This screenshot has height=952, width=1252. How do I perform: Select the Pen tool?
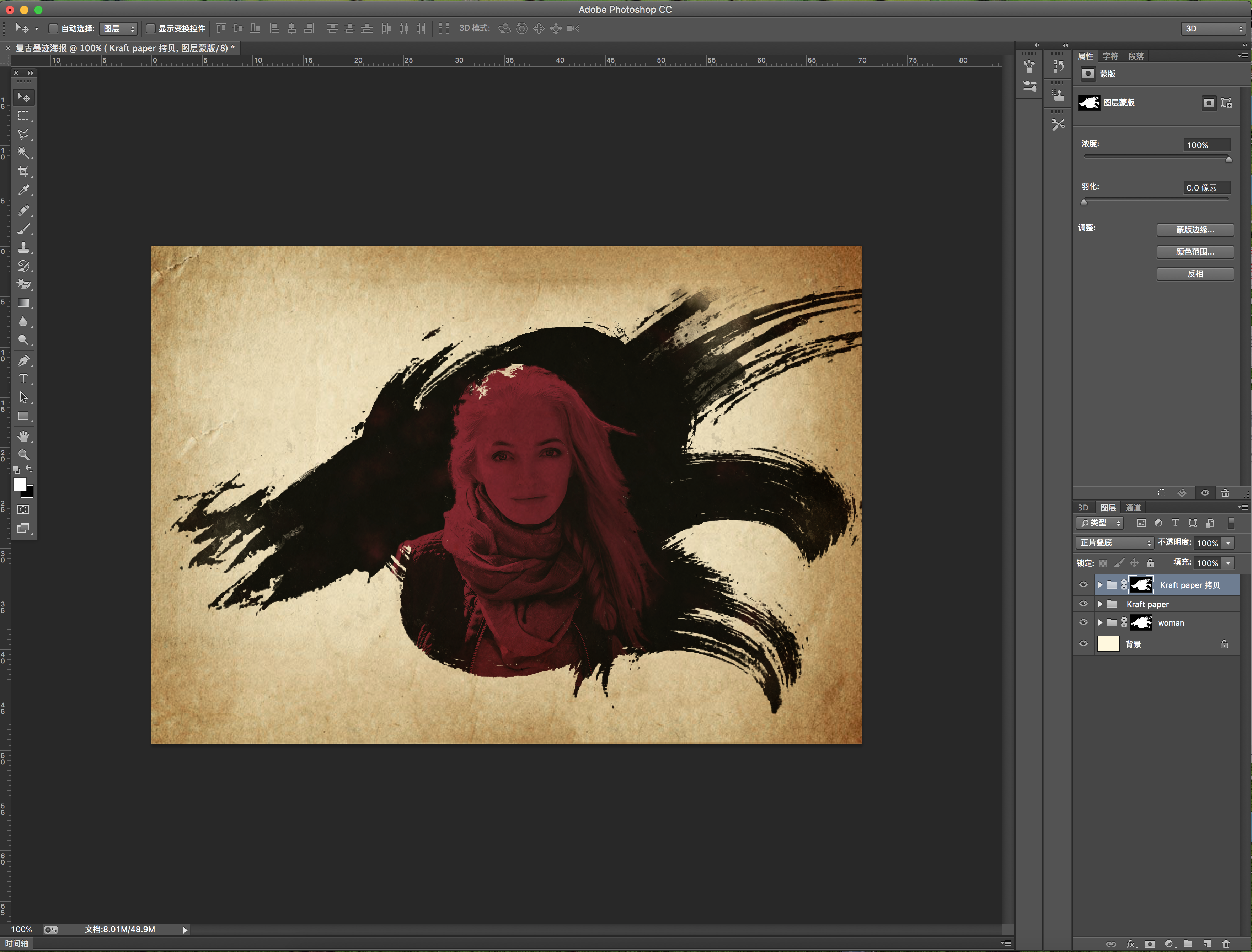[23, 360]
